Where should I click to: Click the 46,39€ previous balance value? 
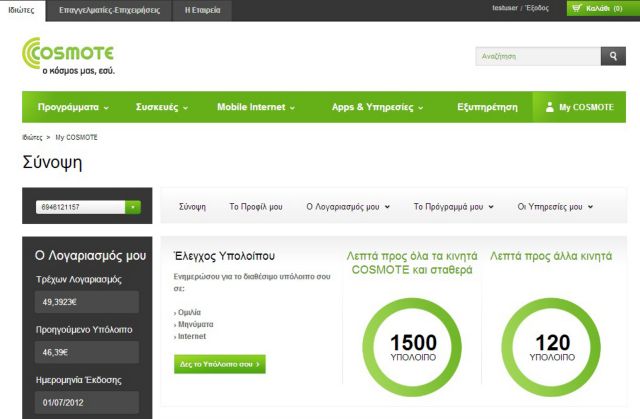[87, 352]
